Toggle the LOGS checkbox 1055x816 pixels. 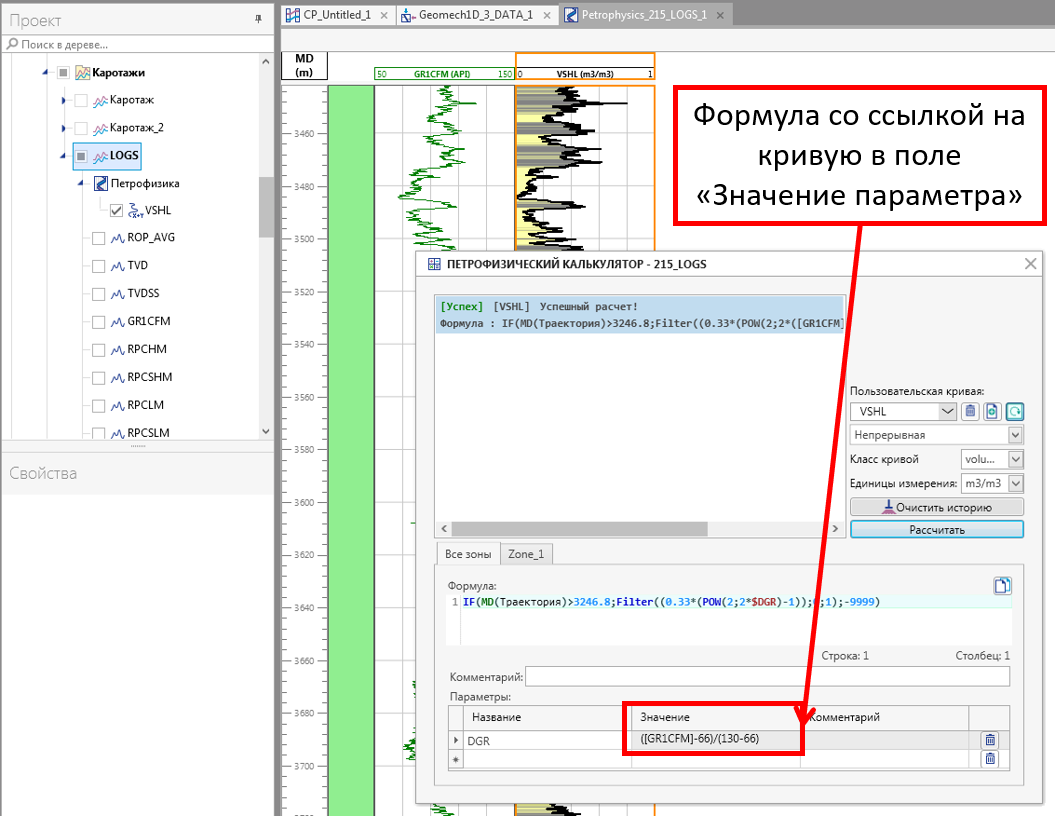coord(81,156)
